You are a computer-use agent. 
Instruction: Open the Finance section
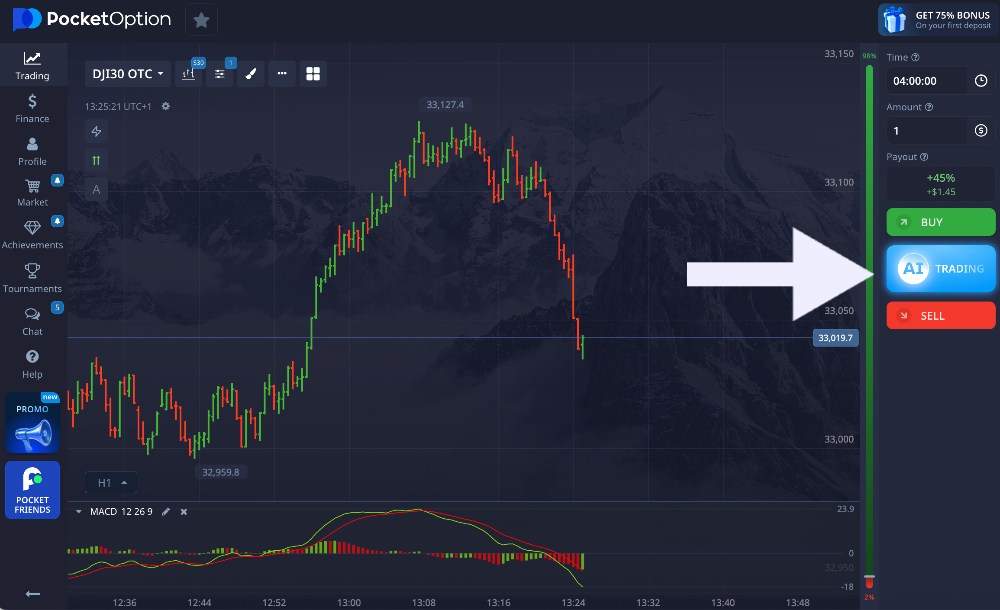[x=32, y=107]
